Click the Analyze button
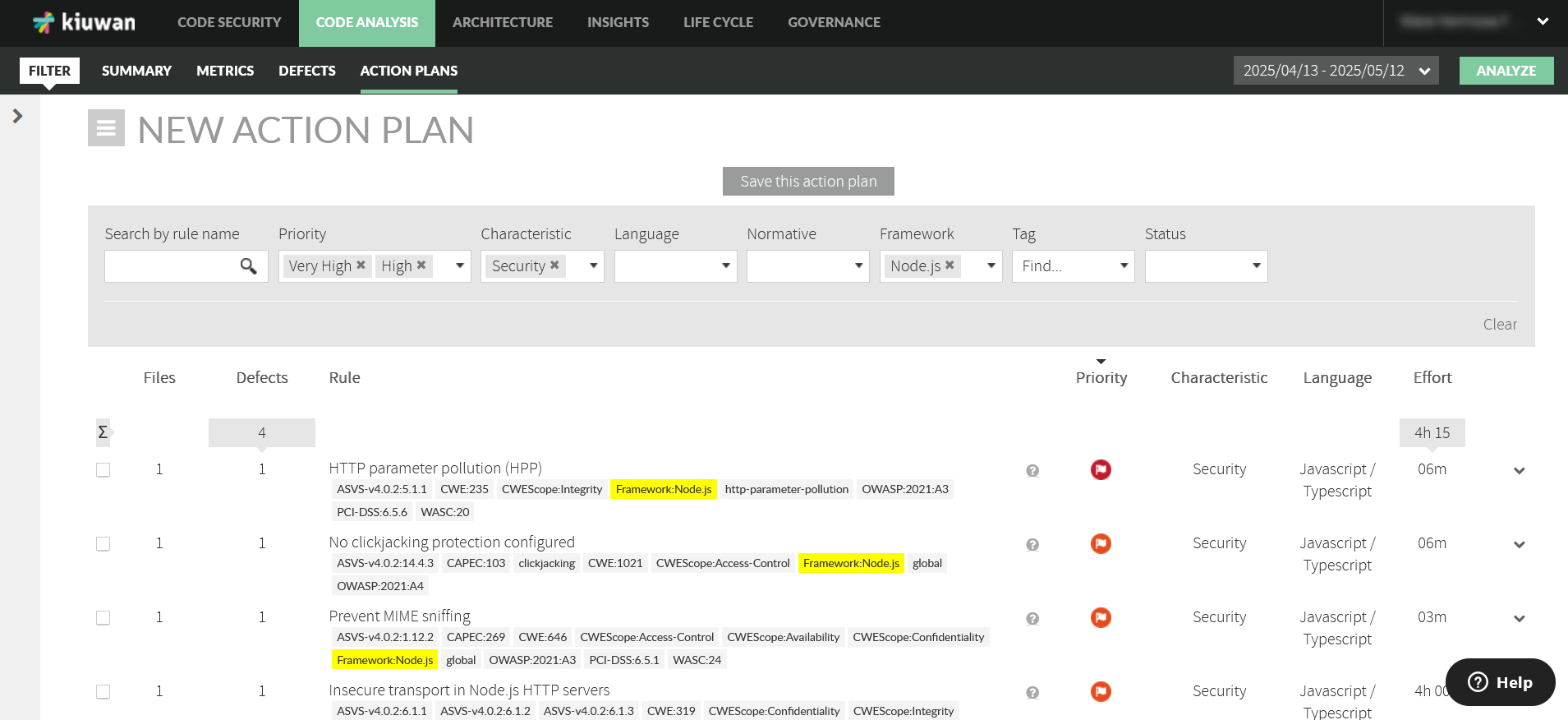This screenshot has height=720, width=1568. (1506, 71)
